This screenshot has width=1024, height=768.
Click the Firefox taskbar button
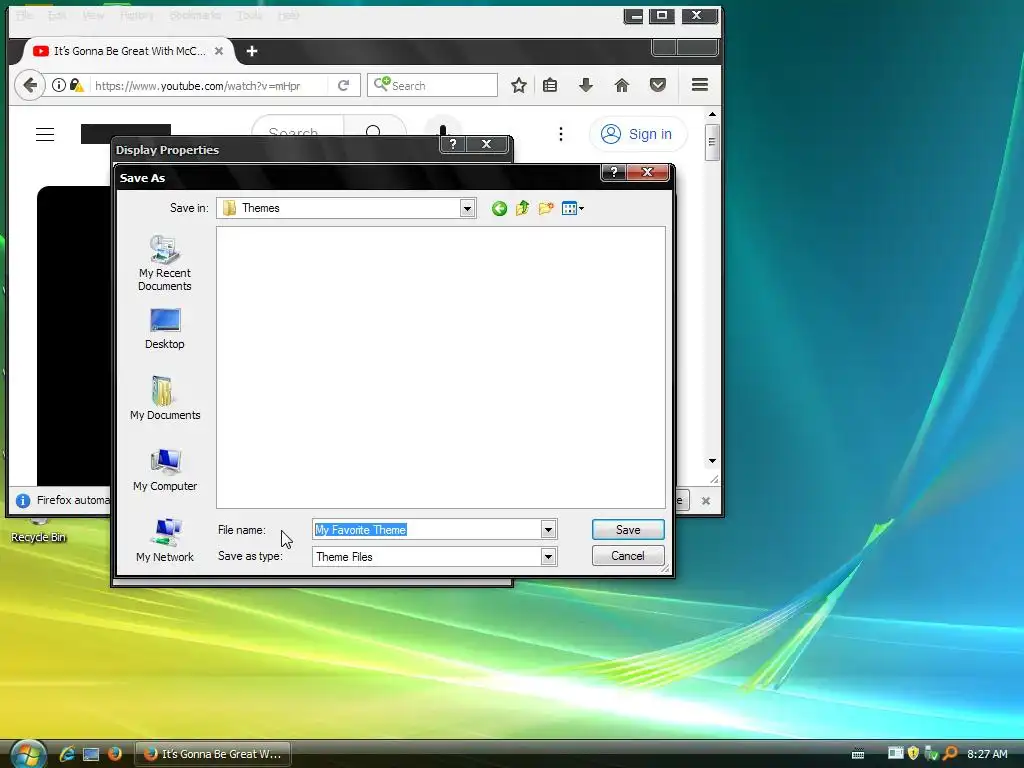213,754
